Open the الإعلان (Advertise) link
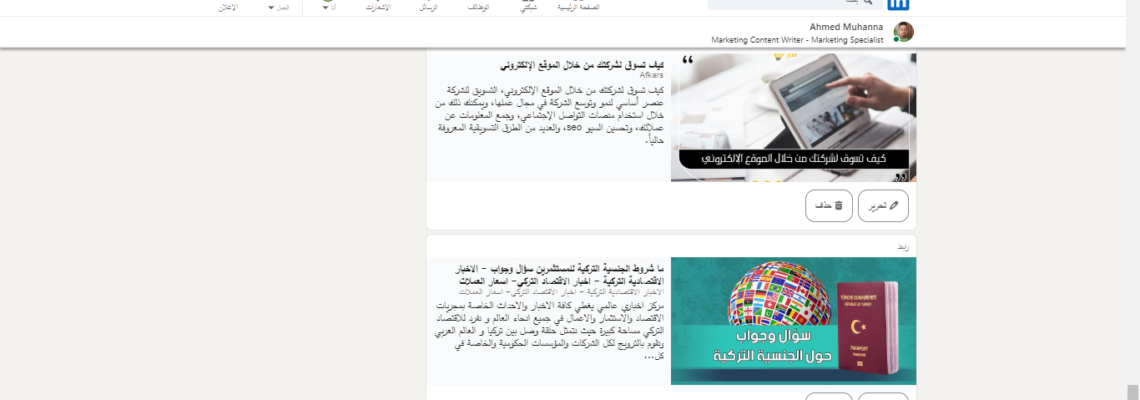1140x400 pixels. pyautogui.click(x=229, y=7)
